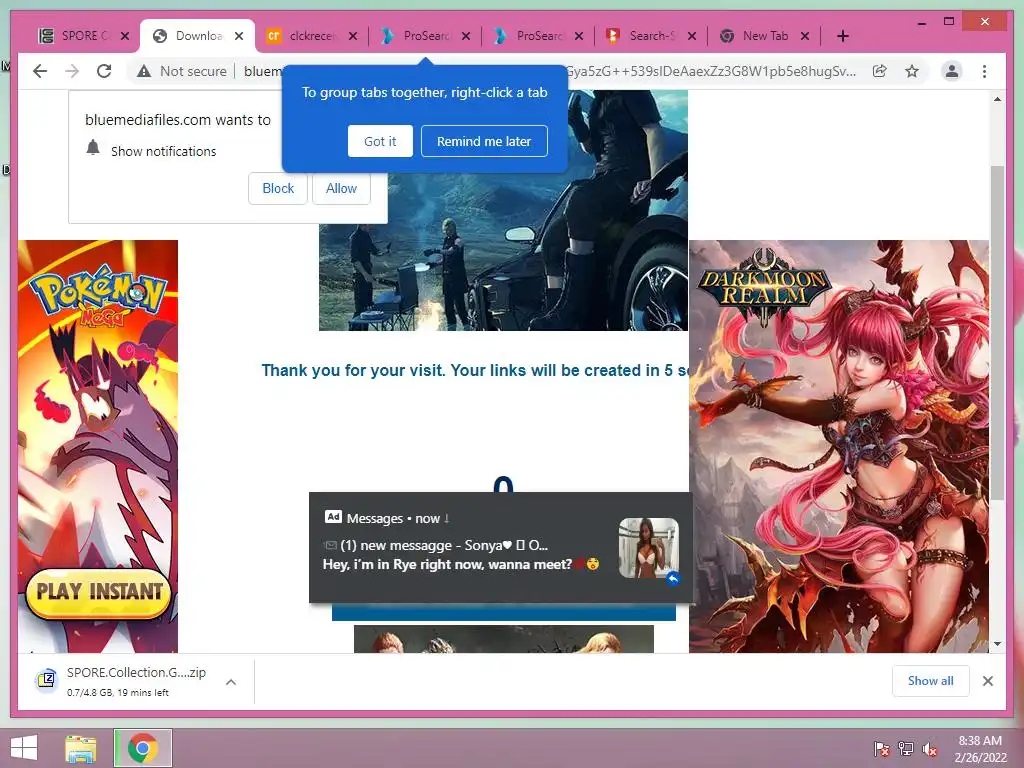The height and width of the screenshot is (768, 1024).
Task: Close the New Tab tab
Action: (805, 36)
